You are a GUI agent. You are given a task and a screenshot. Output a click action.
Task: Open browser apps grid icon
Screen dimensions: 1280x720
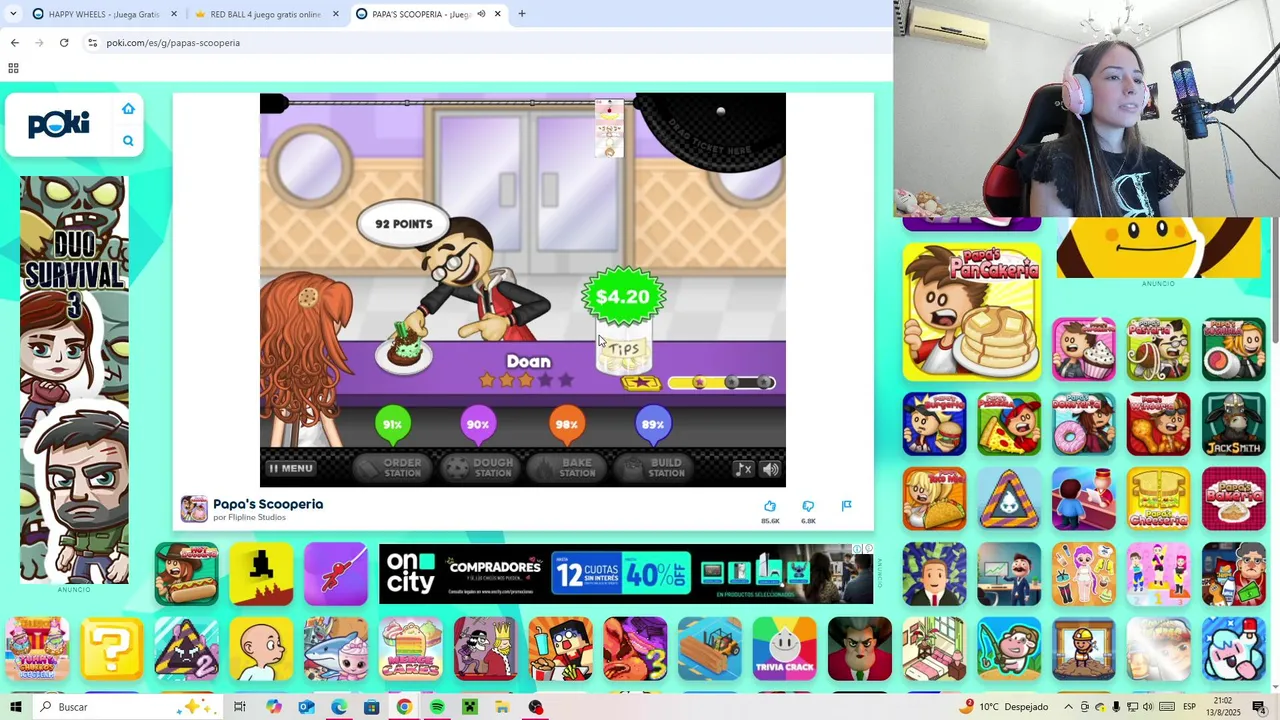coord(13,68)
